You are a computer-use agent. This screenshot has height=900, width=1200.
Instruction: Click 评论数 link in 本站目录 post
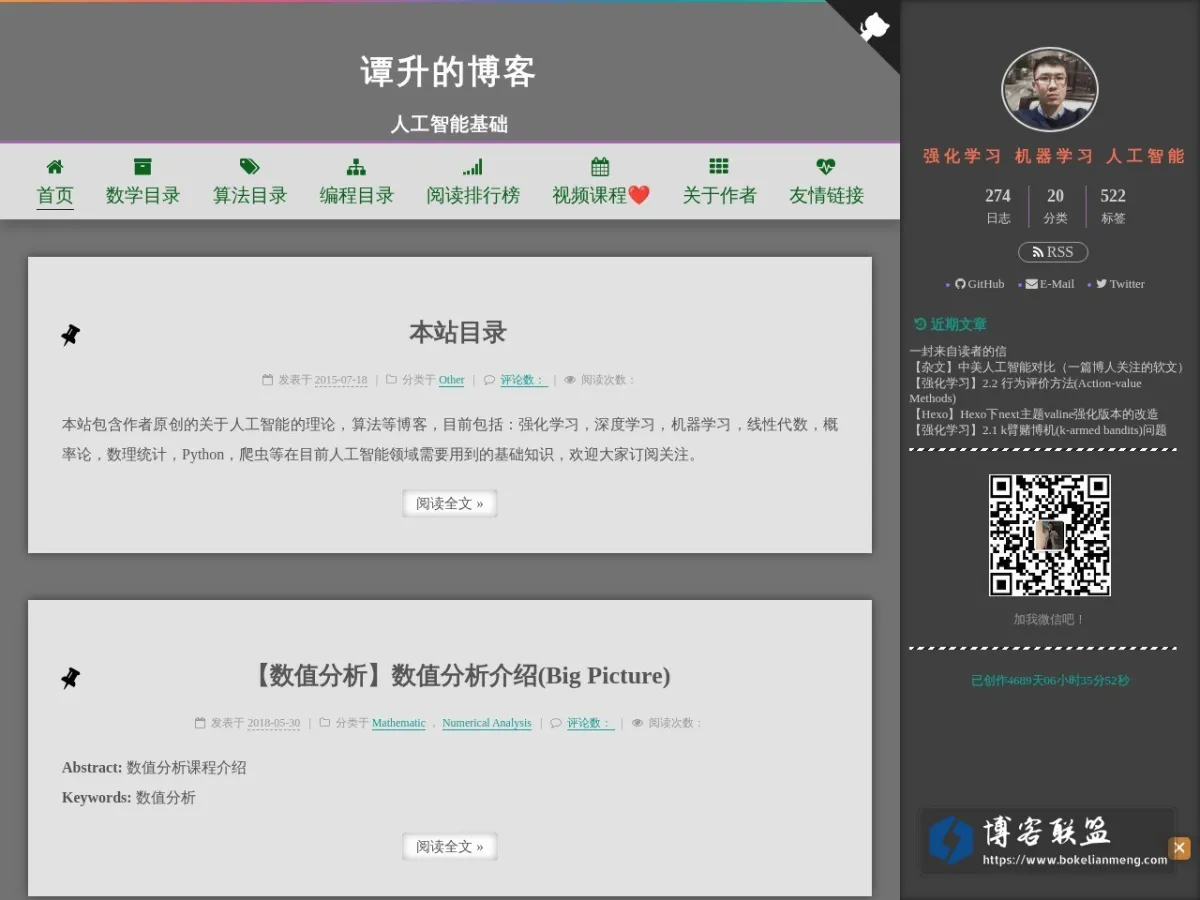(523, 380)
